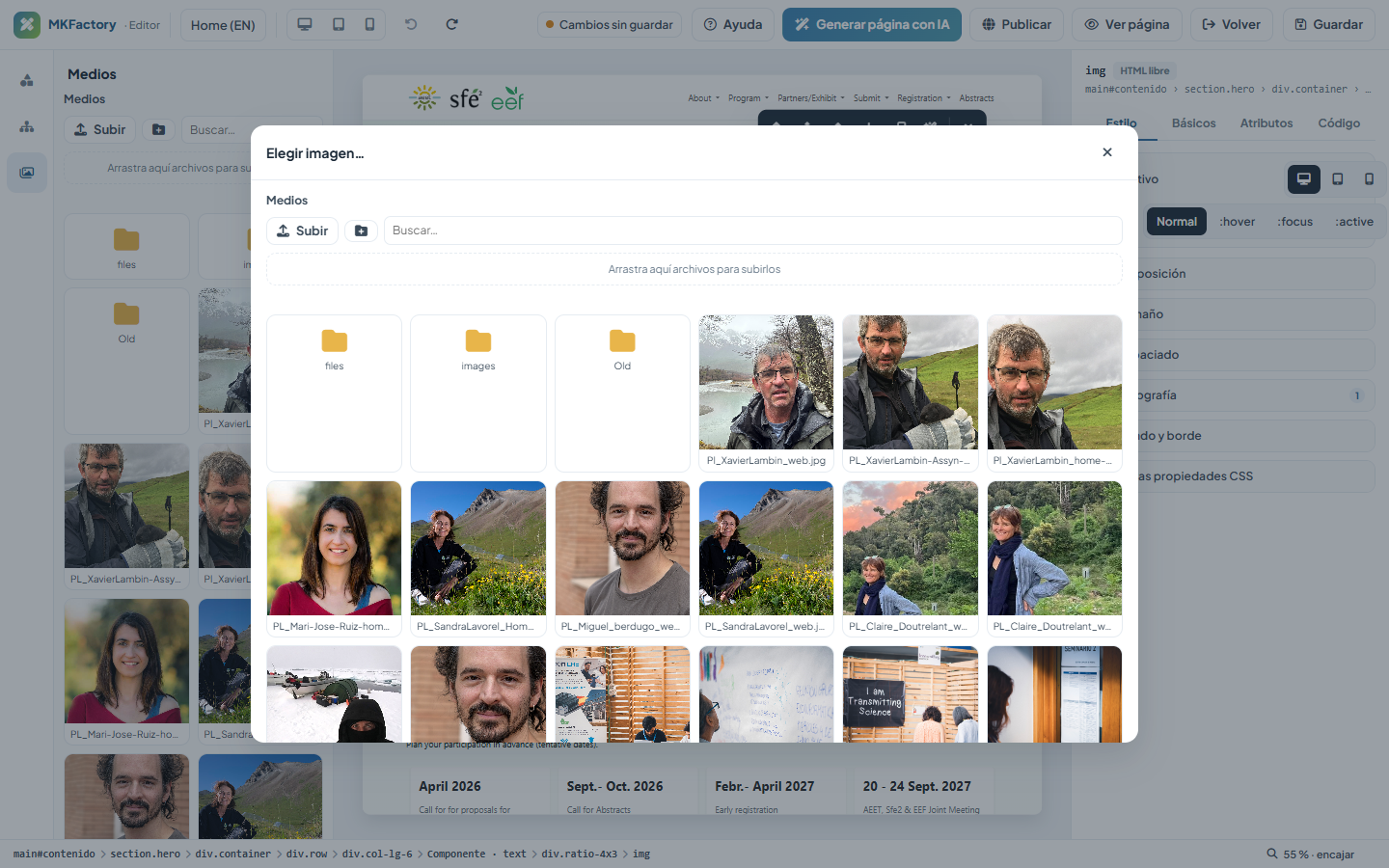Select PL_Mari-Jose-Ruiz-hom thumbnail in dialog
1389x868 pixels.
(334, 559)
